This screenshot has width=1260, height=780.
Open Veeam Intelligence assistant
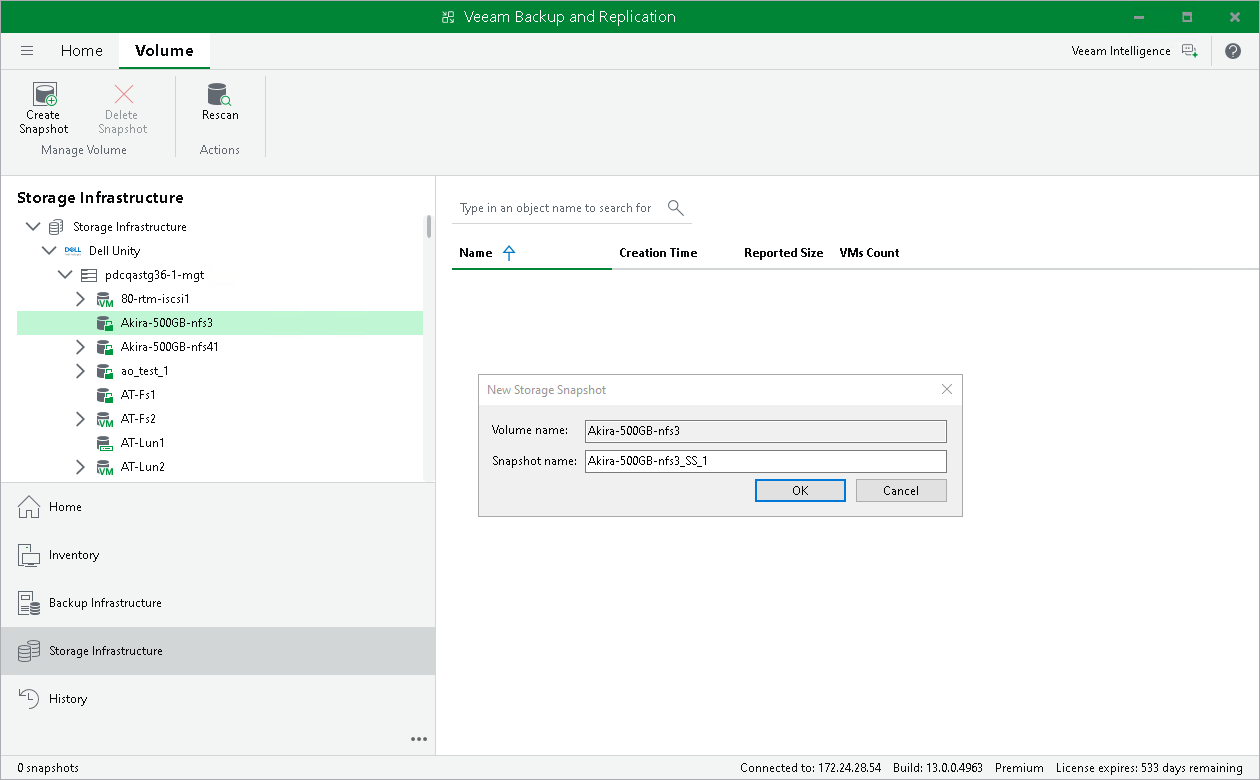[x=1134, y=51]
